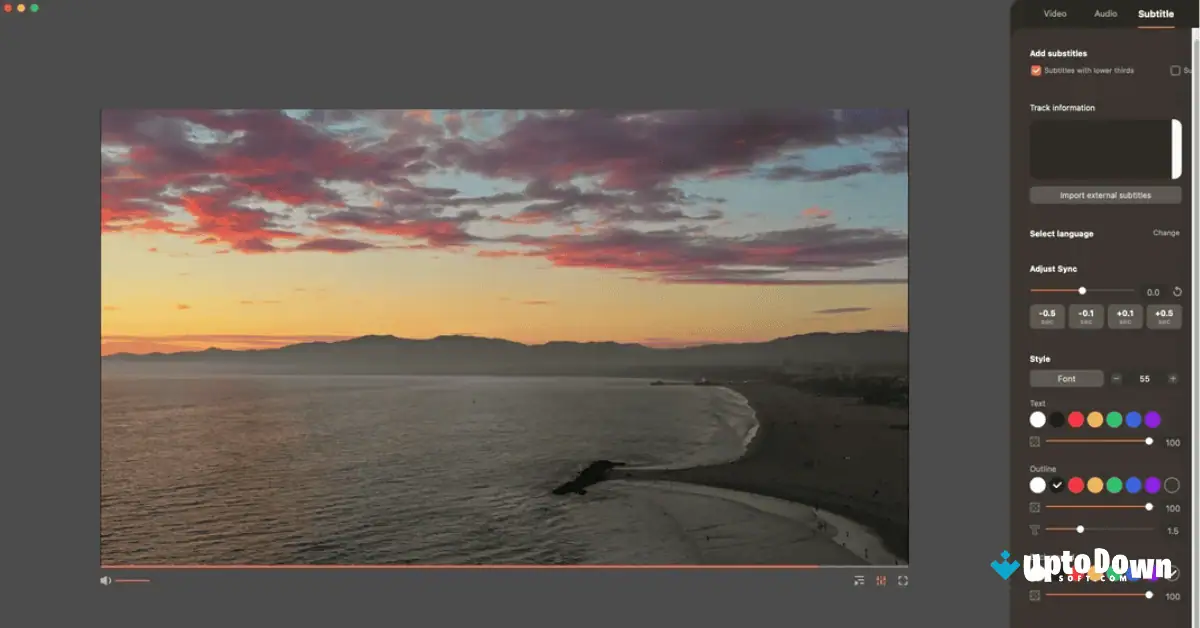Screen dimensions: 1200x628
Task: Switch to the Audio tab
Action: [x=1105, y=14]
